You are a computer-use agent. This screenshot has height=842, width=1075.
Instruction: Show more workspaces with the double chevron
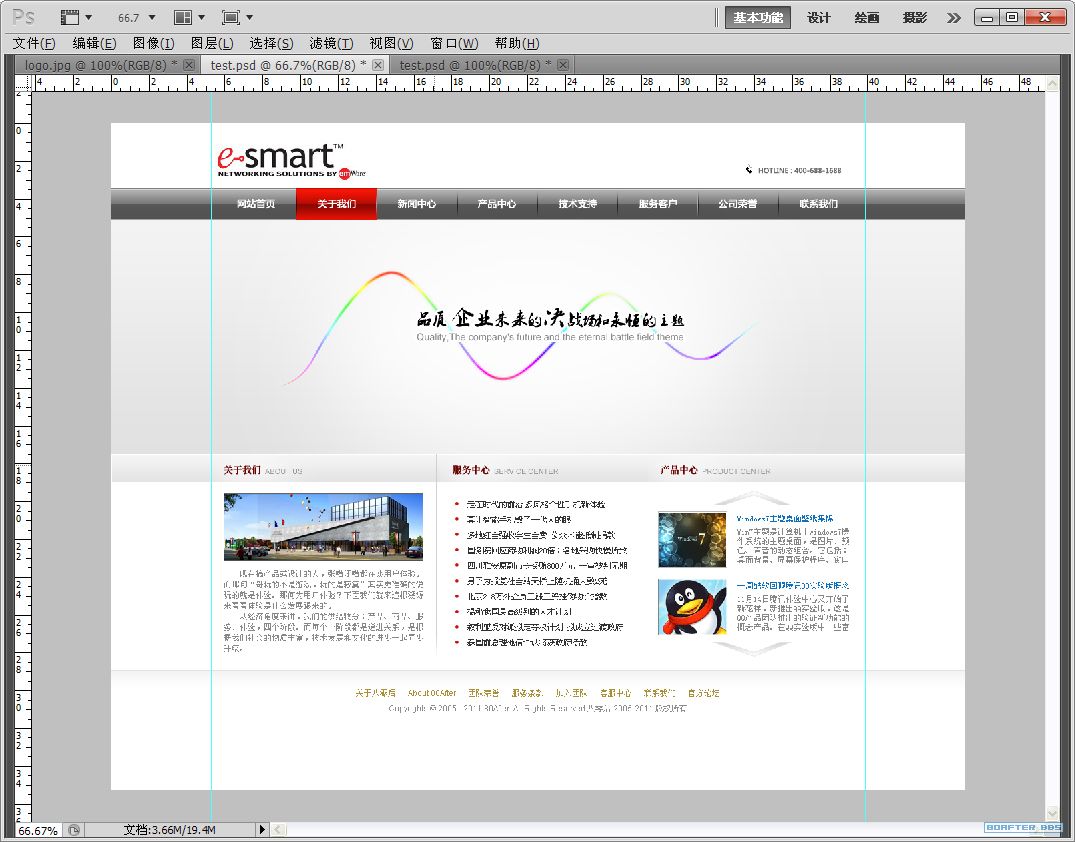pyautogui.click(x=954, y=18)
